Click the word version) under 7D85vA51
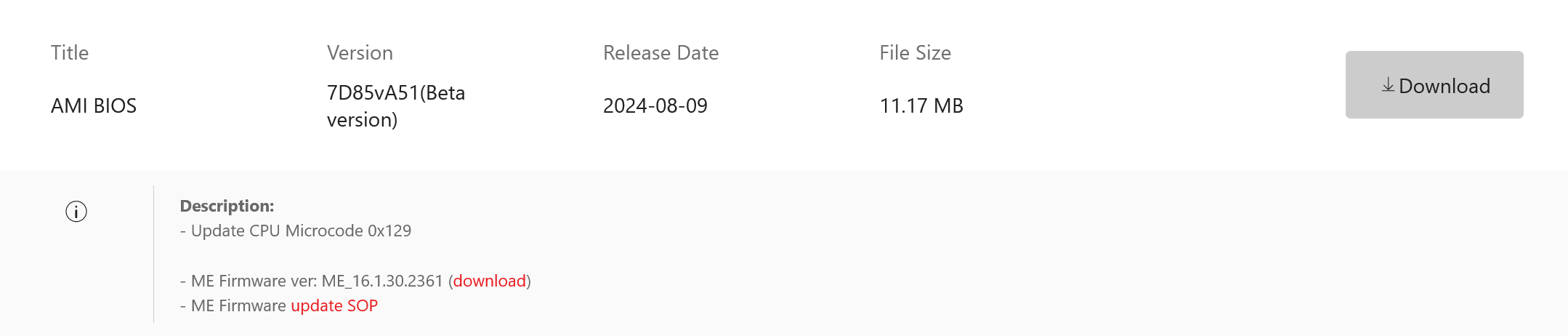Viewport: 1568px width, 336px height. click(362, 120)
